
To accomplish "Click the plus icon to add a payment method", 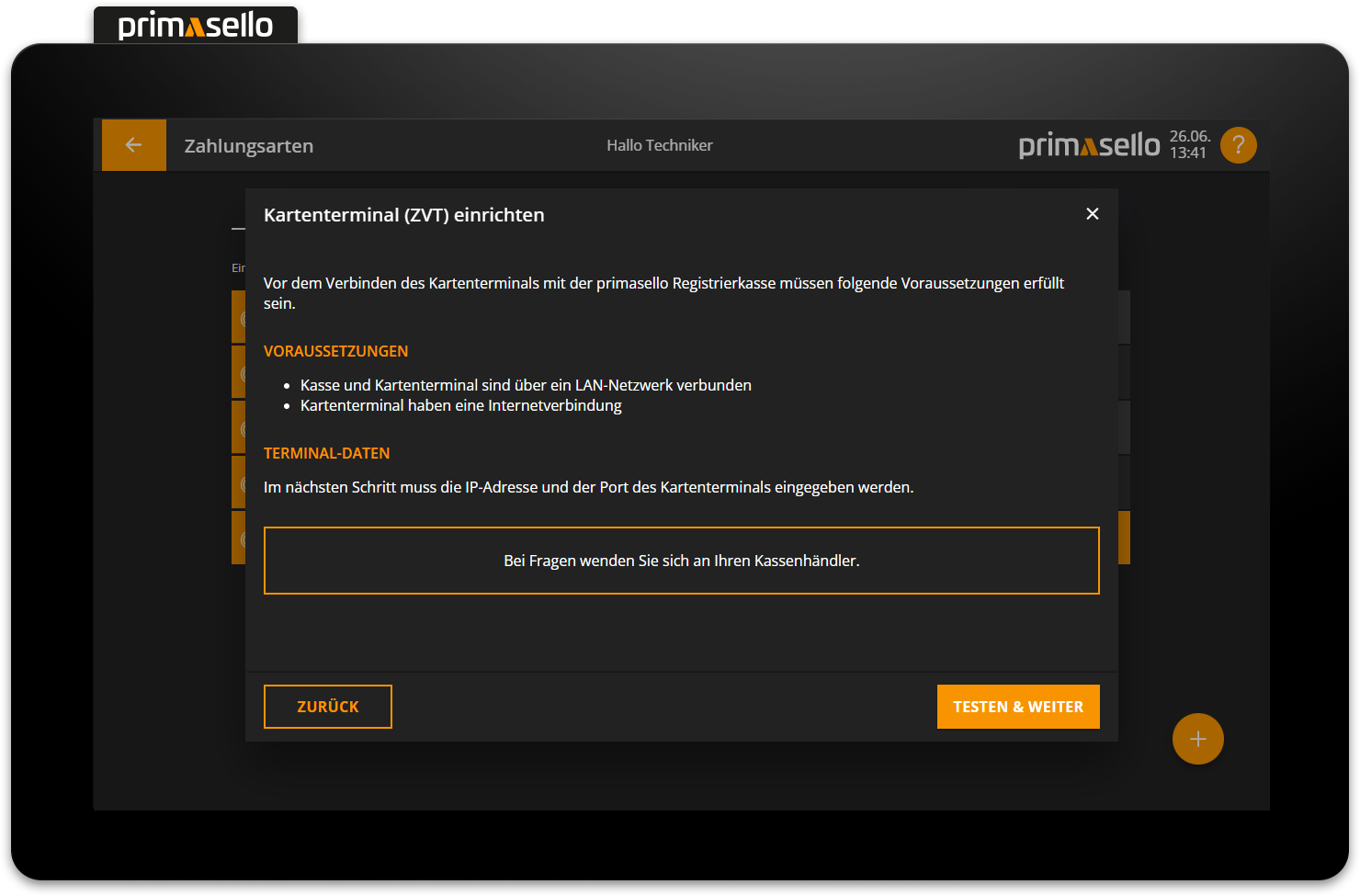I will coord(1197,738).
